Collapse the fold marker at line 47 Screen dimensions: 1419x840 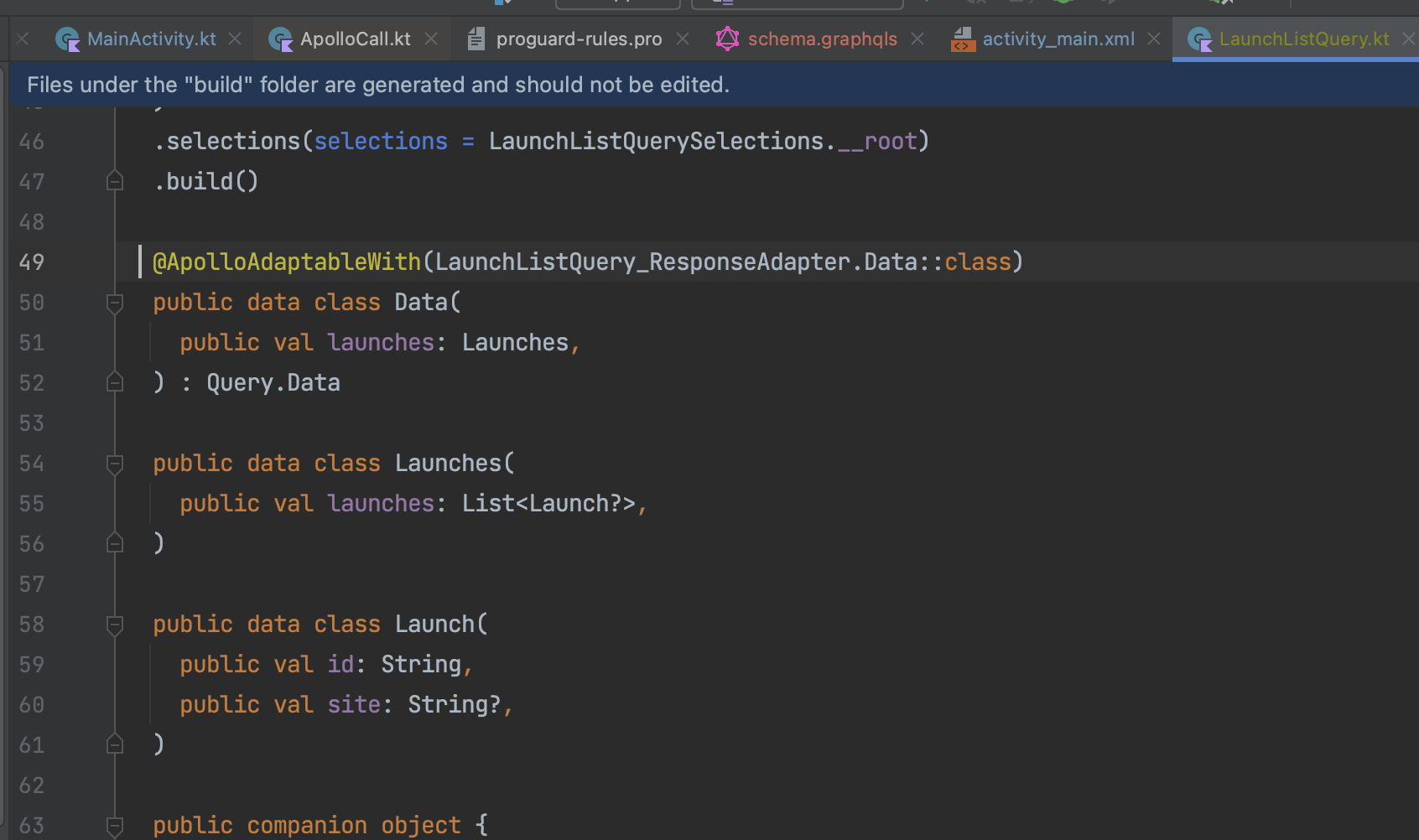click(x=115, y=181)
